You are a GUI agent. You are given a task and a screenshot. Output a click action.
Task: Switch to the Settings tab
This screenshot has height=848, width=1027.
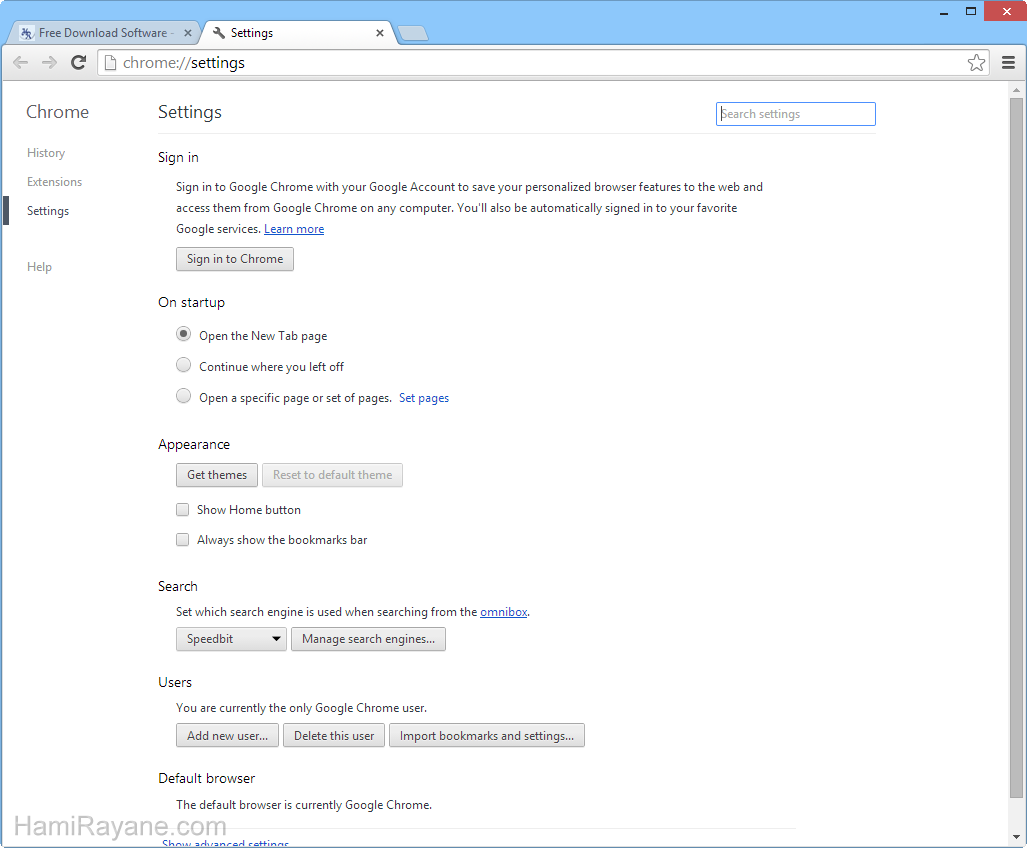(298, 33)
